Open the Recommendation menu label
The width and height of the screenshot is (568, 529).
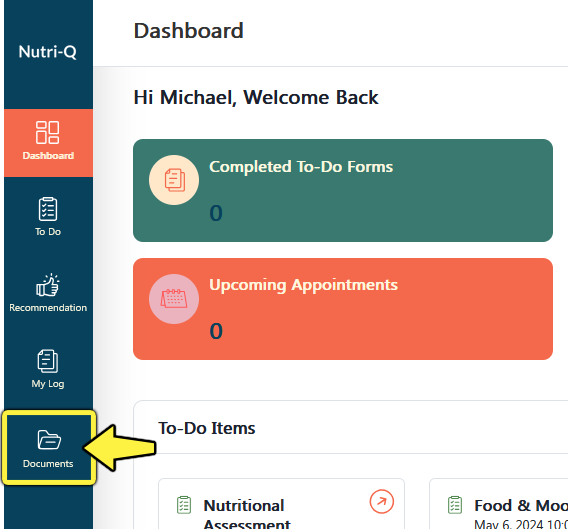point(48,308)
